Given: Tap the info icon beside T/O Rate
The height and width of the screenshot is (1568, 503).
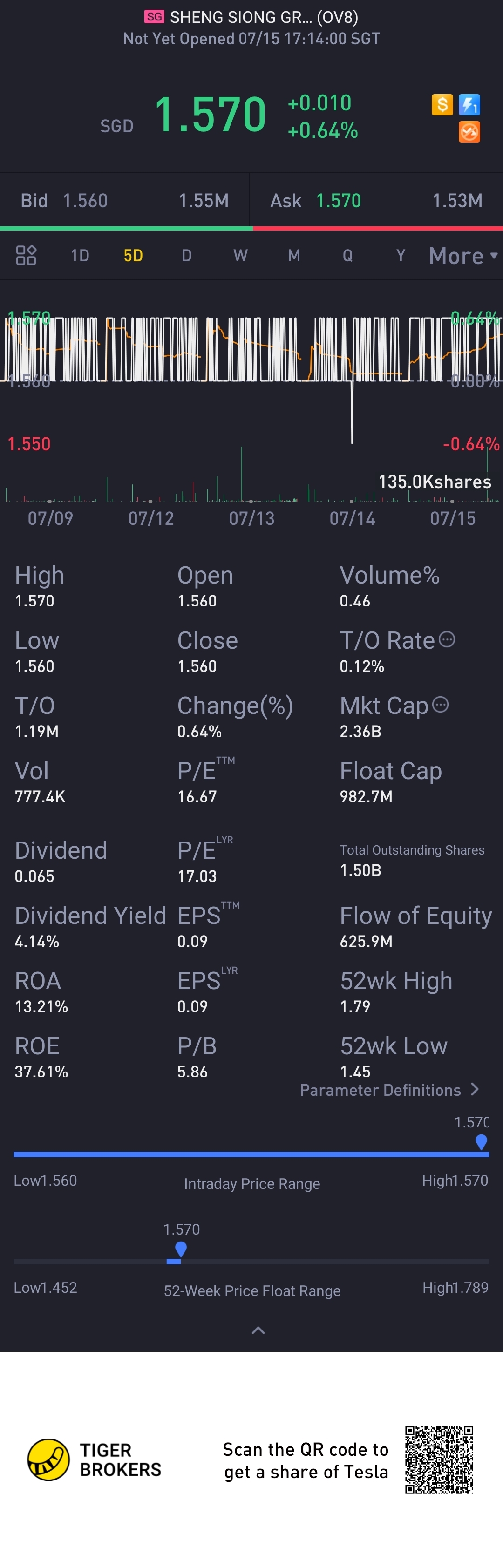Looking at the screenshot, I should point(447,639).
